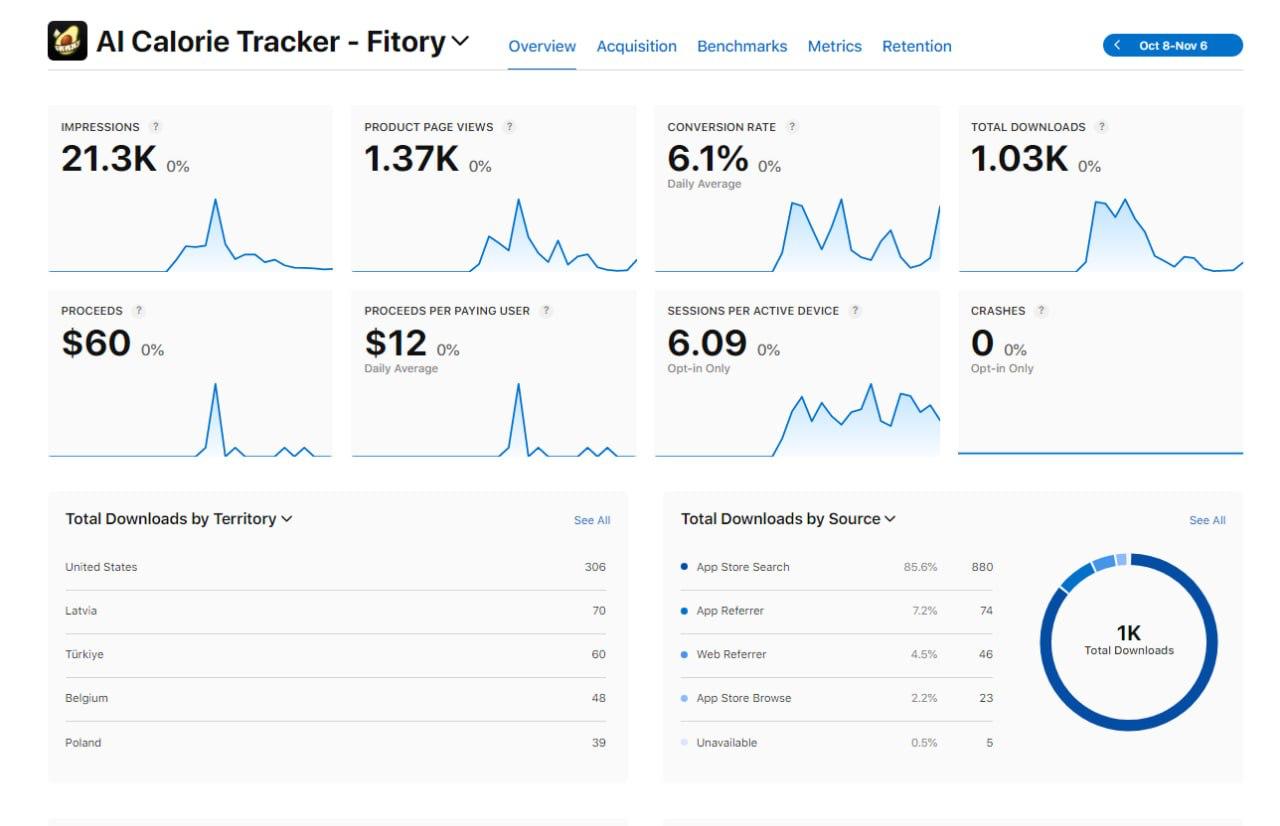
Task: Open See All download sources
Action: click(1206, 520)
